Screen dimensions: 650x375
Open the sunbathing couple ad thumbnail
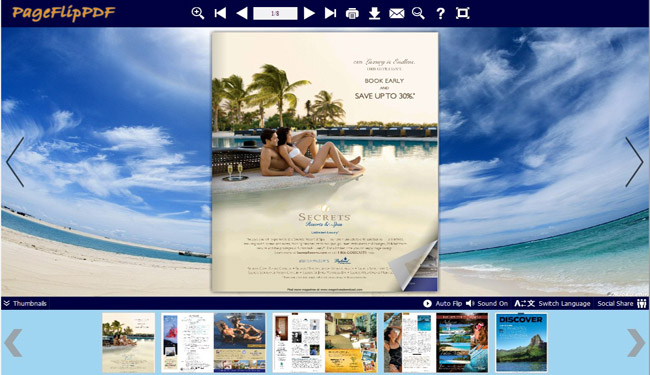pos(240,343)
